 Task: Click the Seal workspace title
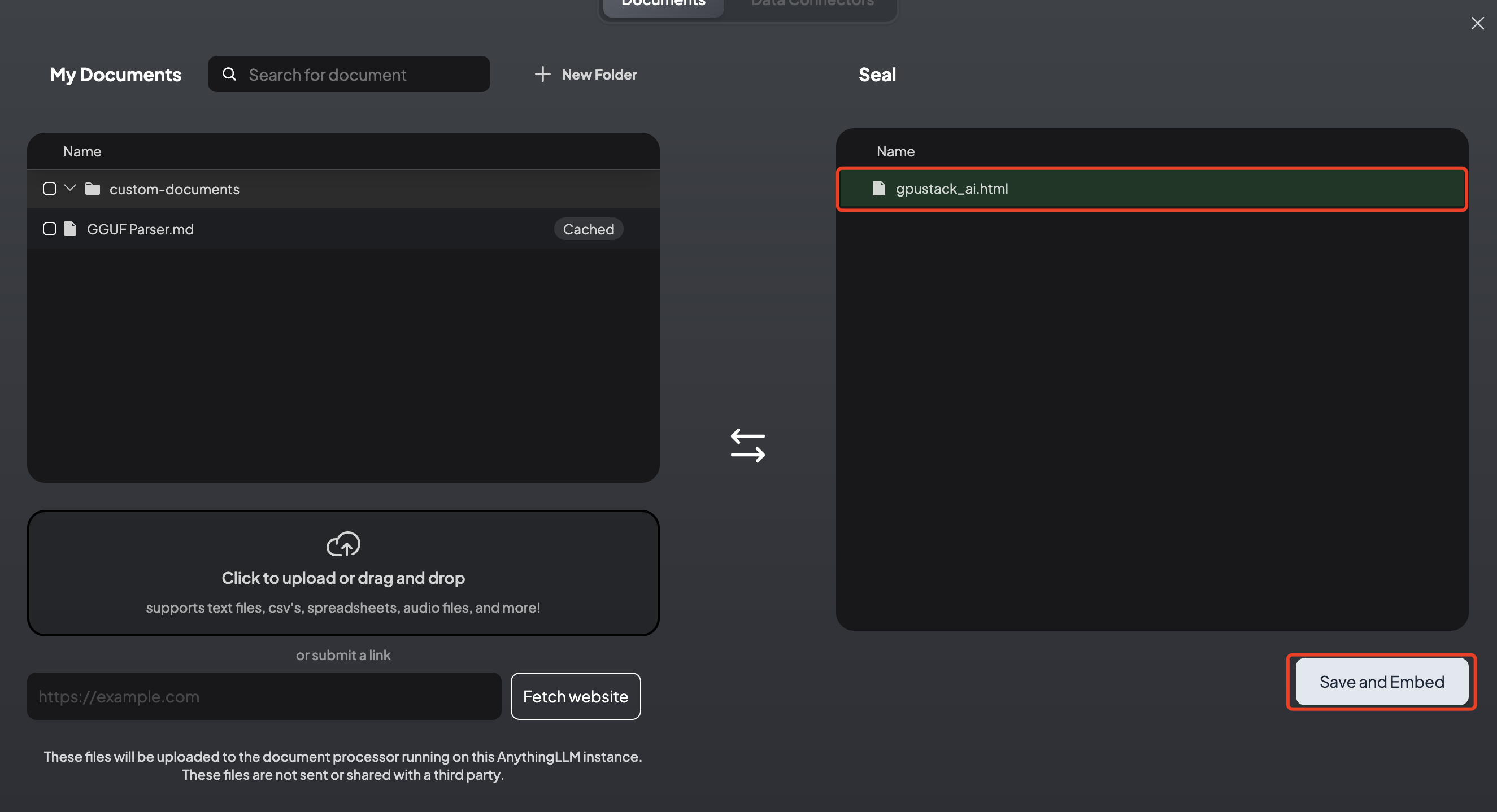(x=877, y=75)
